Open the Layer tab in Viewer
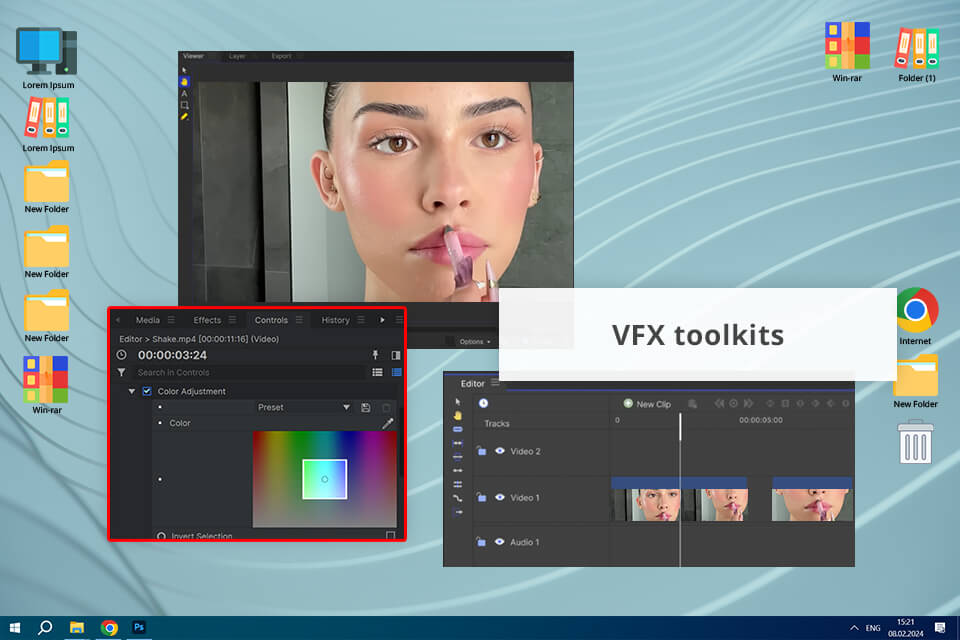 pos(237,56)
